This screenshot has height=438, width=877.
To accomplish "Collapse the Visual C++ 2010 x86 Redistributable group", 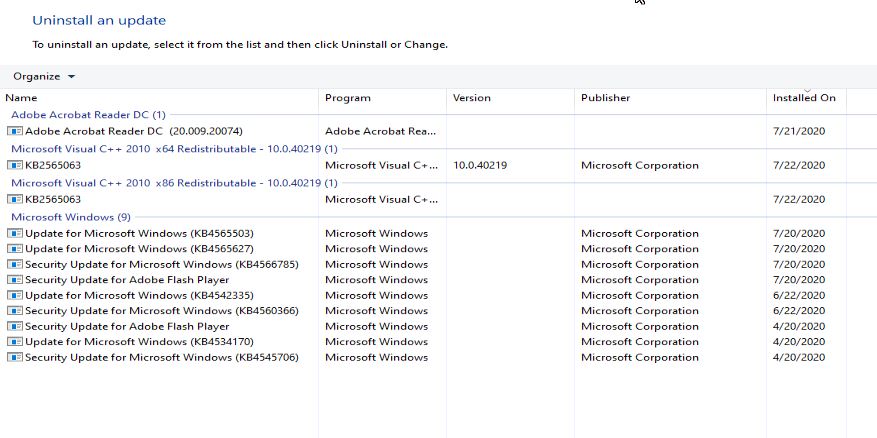I will pos(174,183).
